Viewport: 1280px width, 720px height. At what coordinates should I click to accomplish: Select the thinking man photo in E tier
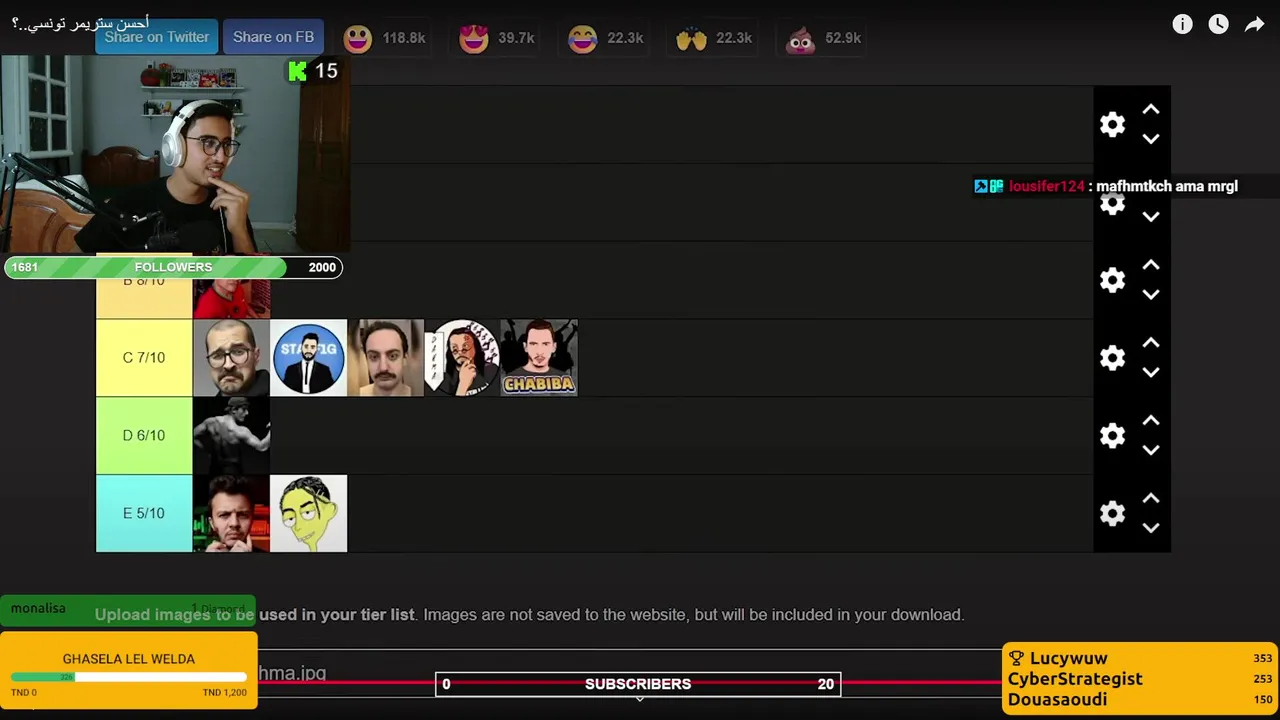[231, 513]
